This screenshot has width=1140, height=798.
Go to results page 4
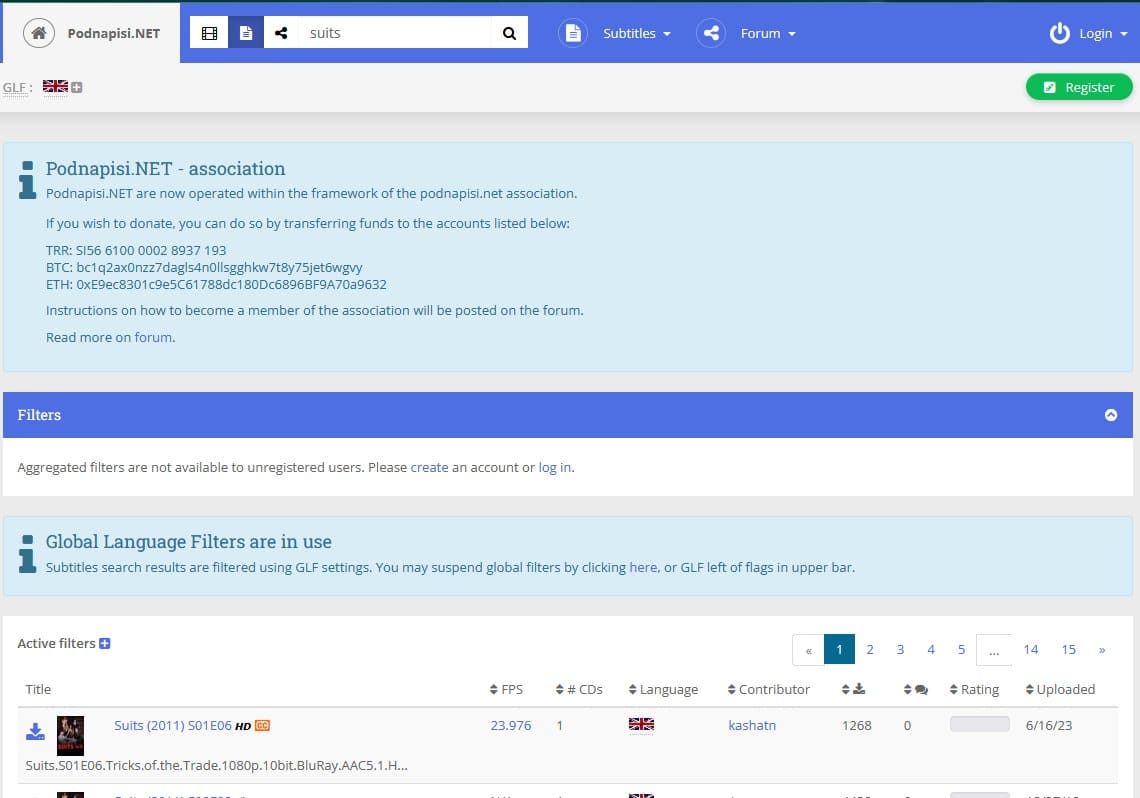[x=931, y=650]
